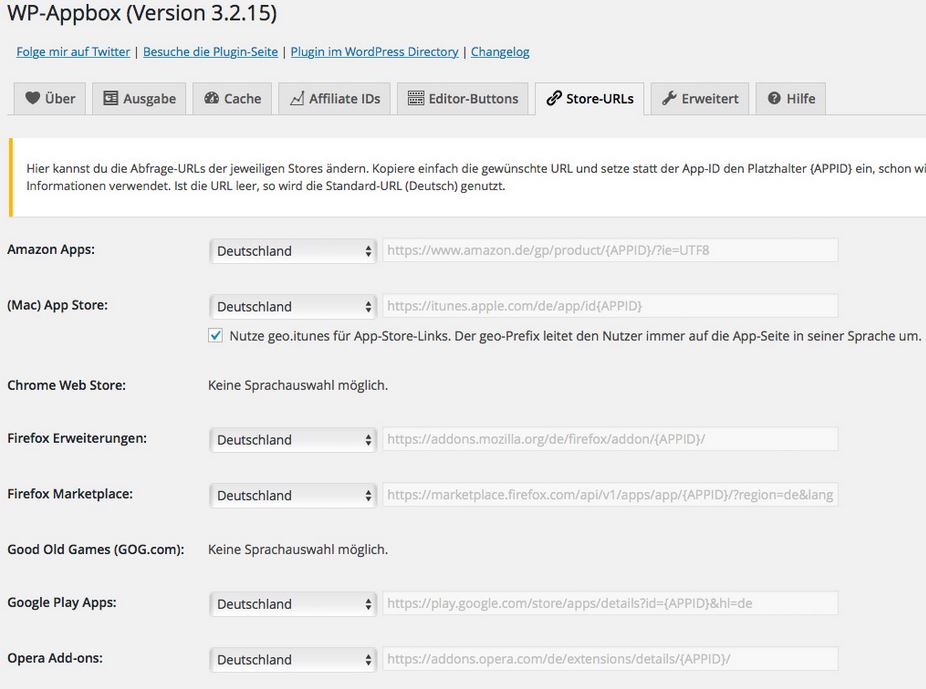This screenshot has height=689, width=926.
Task: Click the 'Chrome Web Store:' label
Action: [x=66, y=386]
